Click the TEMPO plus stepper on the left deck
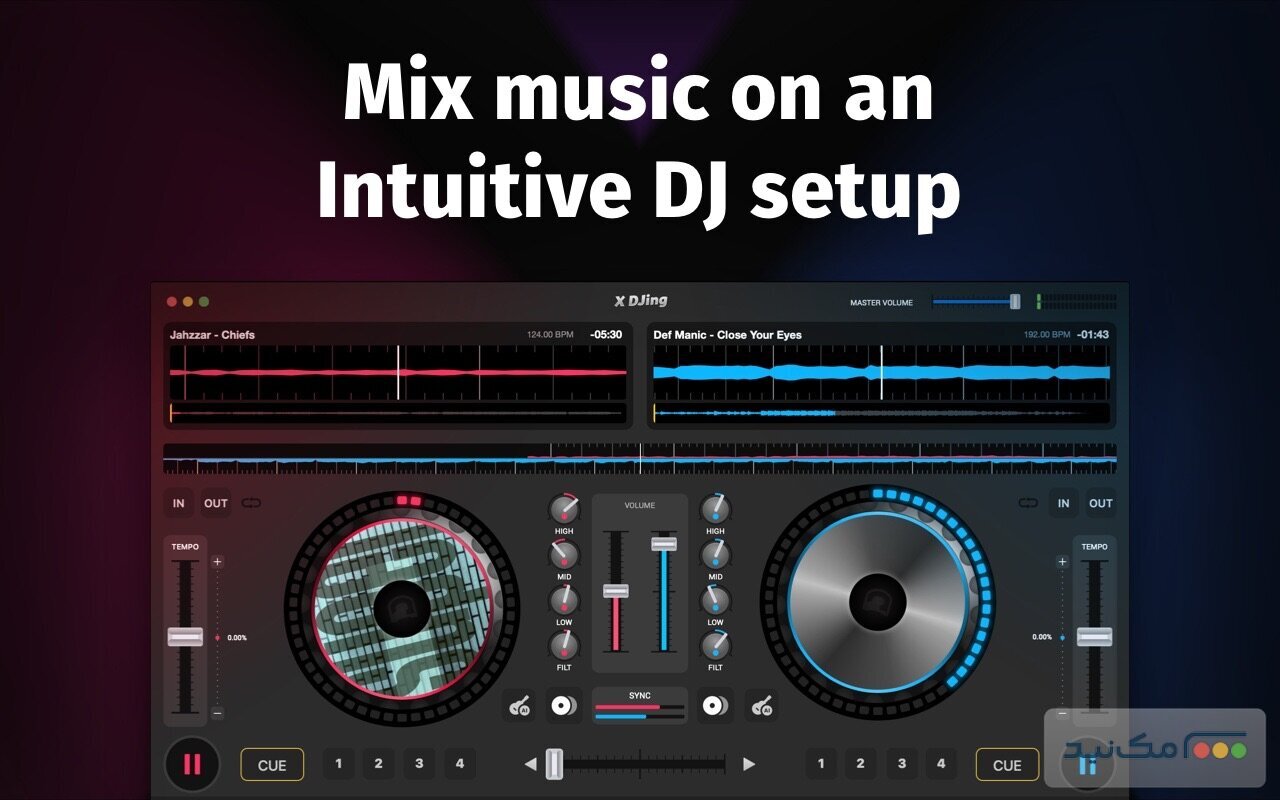This screenshot has height=800, width=1280. point(219,561)
